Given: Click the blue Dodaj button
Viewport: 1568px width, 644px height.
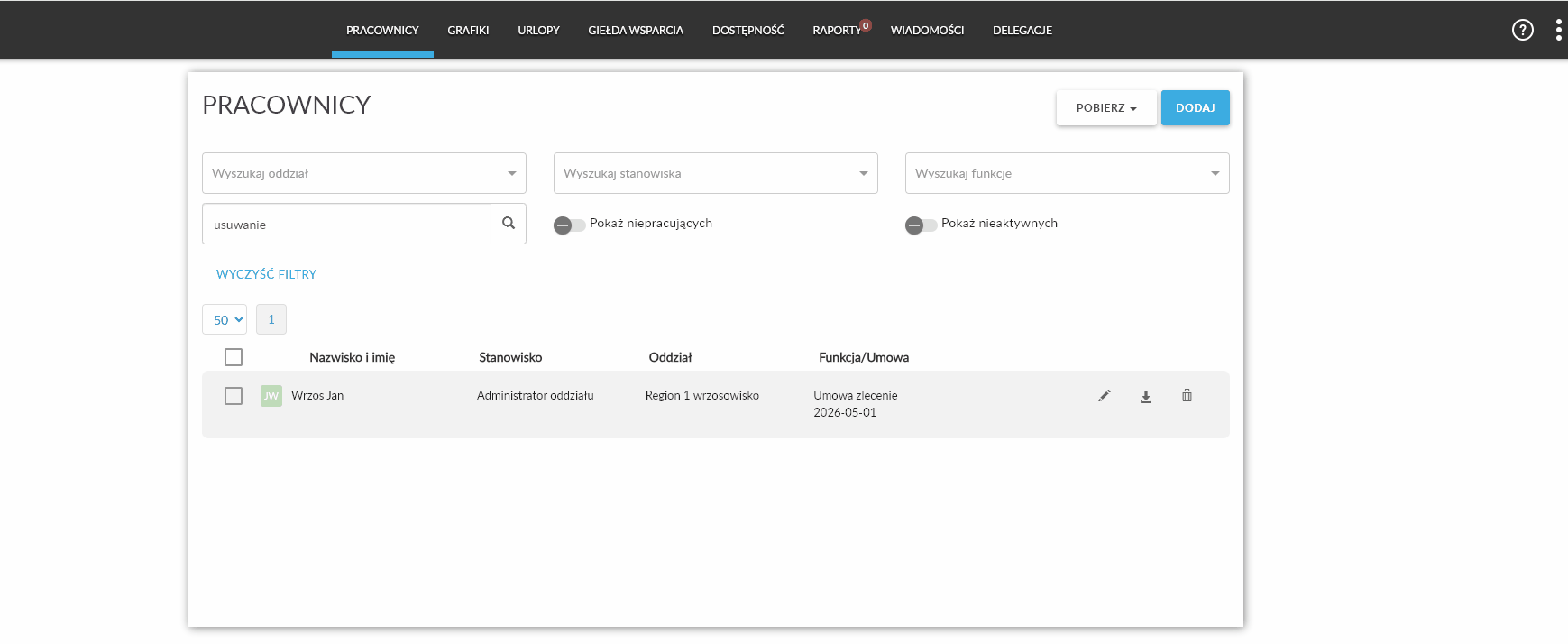Looking at the screenshot, I should pyautogui.click(x=1196, y=107).
